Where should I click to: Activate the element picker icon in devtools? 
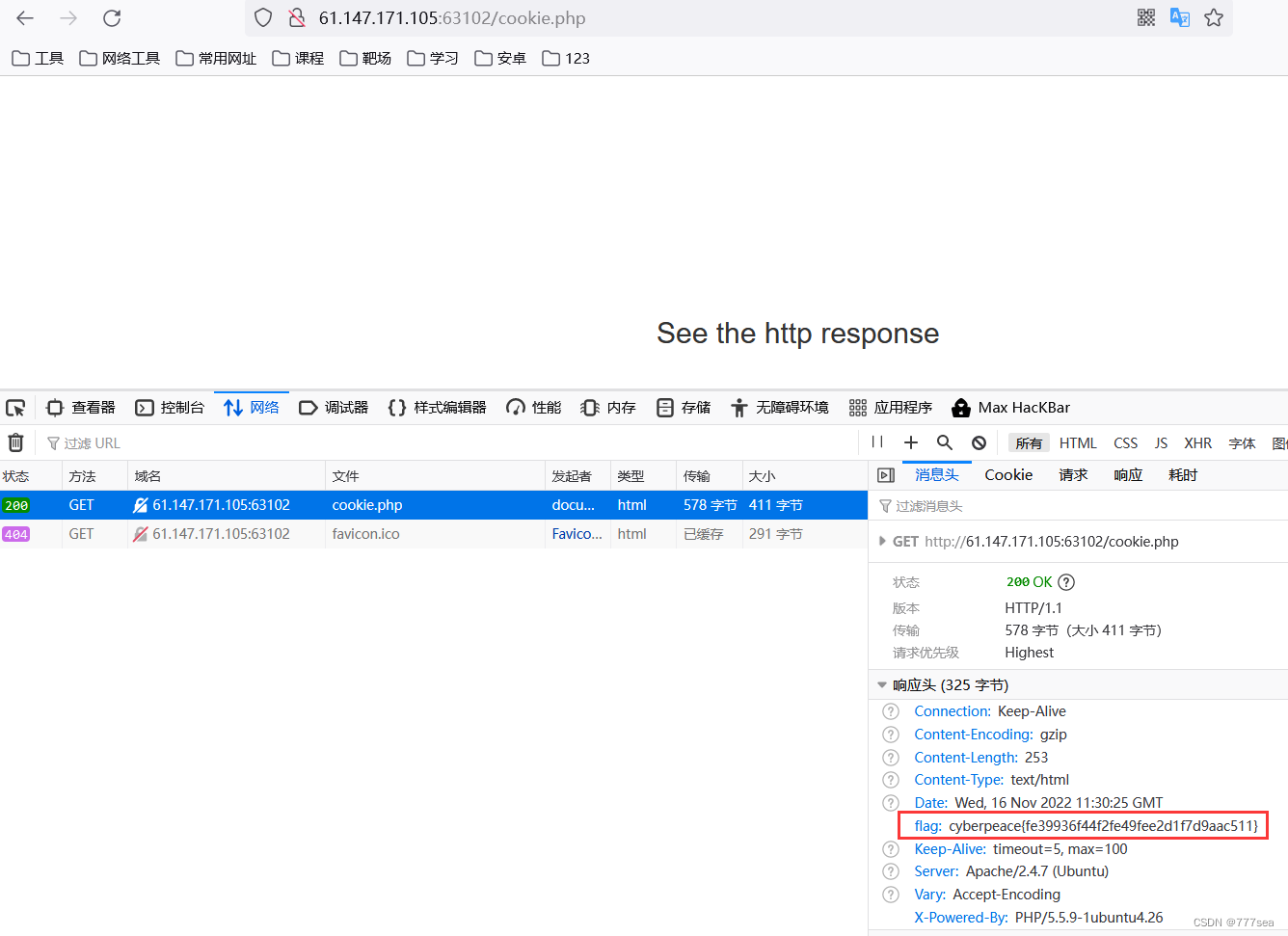[15, 408]
